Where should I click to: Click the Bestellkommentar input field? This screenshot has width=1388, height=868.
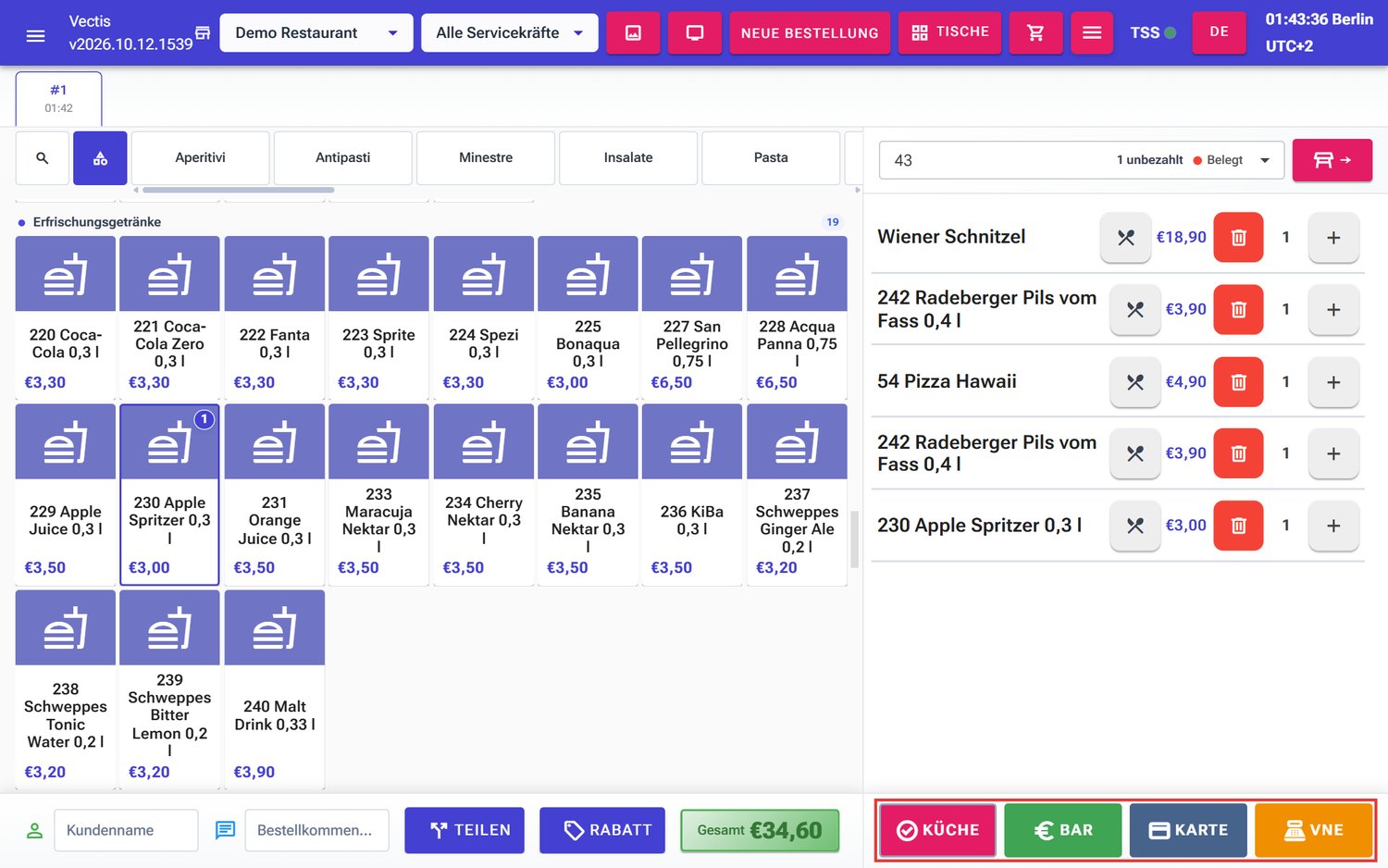click(x=316, y=830)
